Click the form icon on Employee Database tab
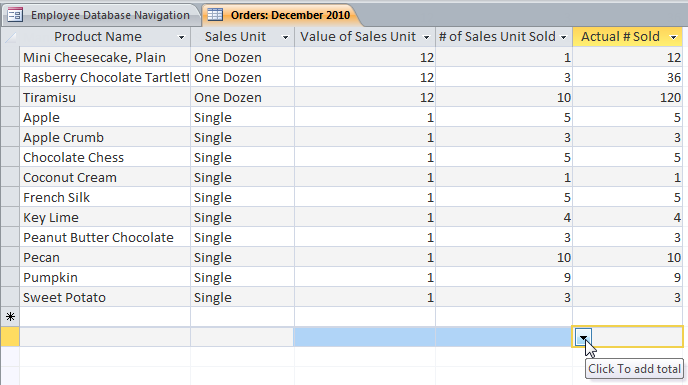Image resolution: width=688 pixels, height=385 pixels. pyautogui.click(x=15, y=15)
